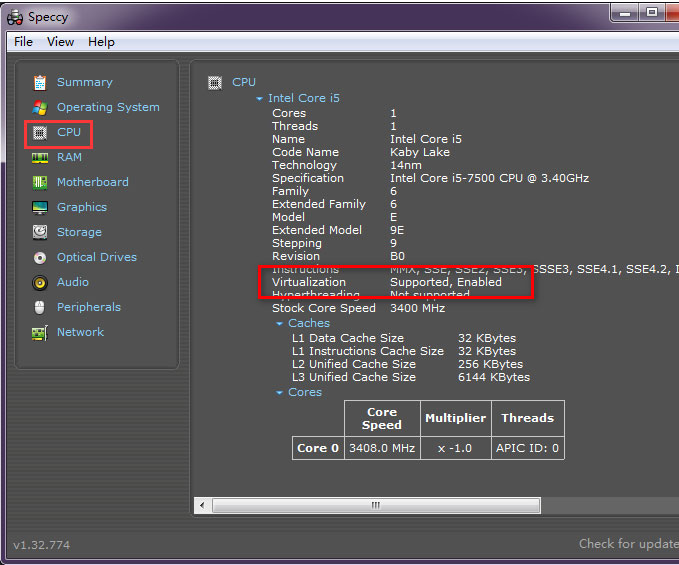This screenshot has width=679, height=565.
Task: Open the View menu
Action: [60, 42]
